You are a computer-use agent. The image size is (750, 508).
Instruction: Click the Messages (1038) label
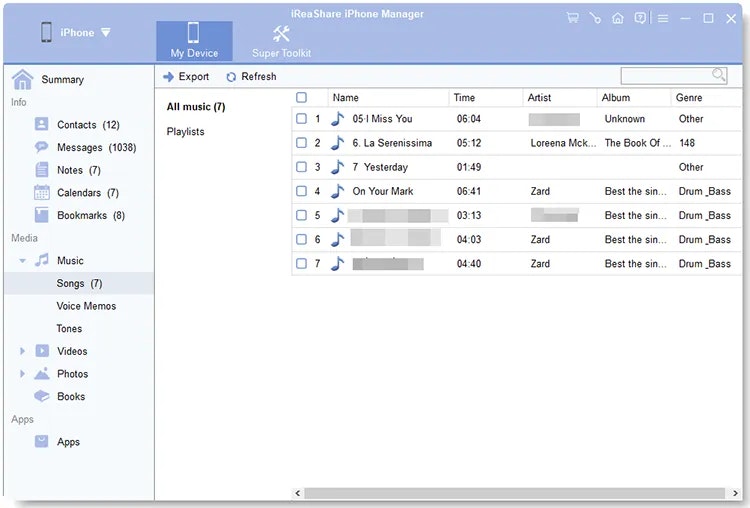pos(97,147)
